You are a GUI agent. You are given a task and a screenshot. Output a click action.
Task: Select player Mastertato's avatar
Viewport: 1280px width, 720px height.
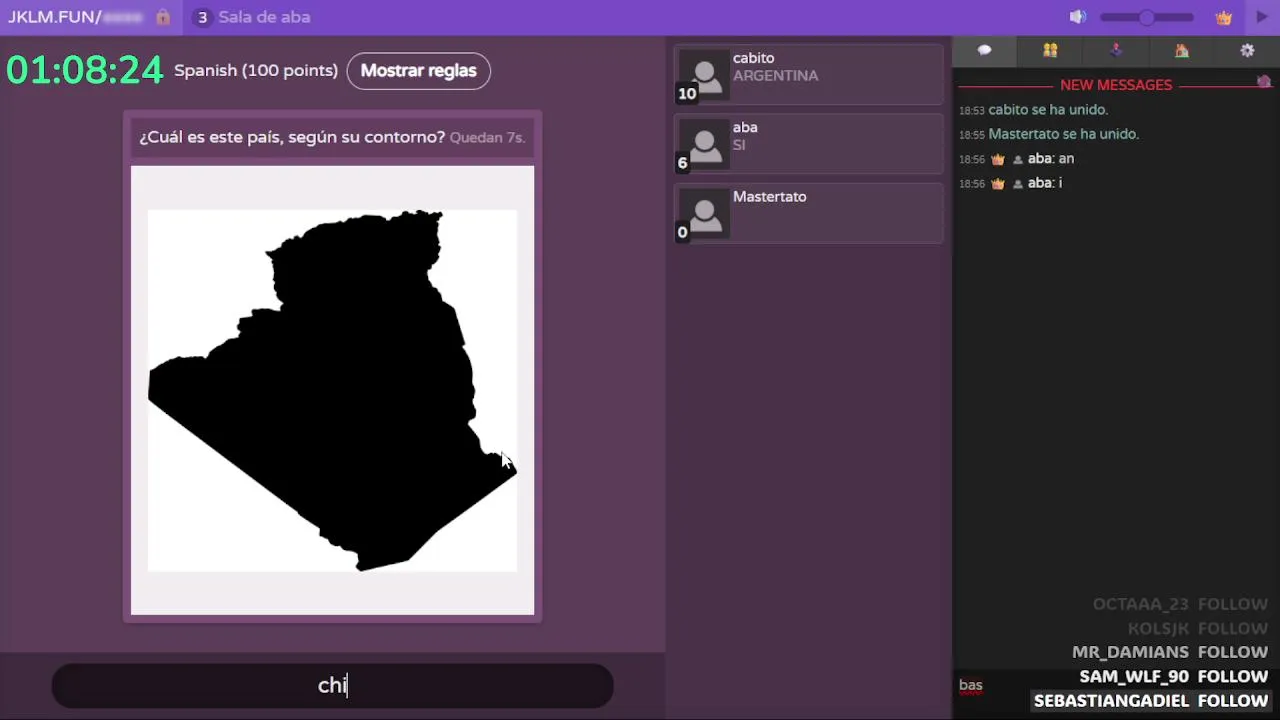pyautogui.click(x=704, y=213)
